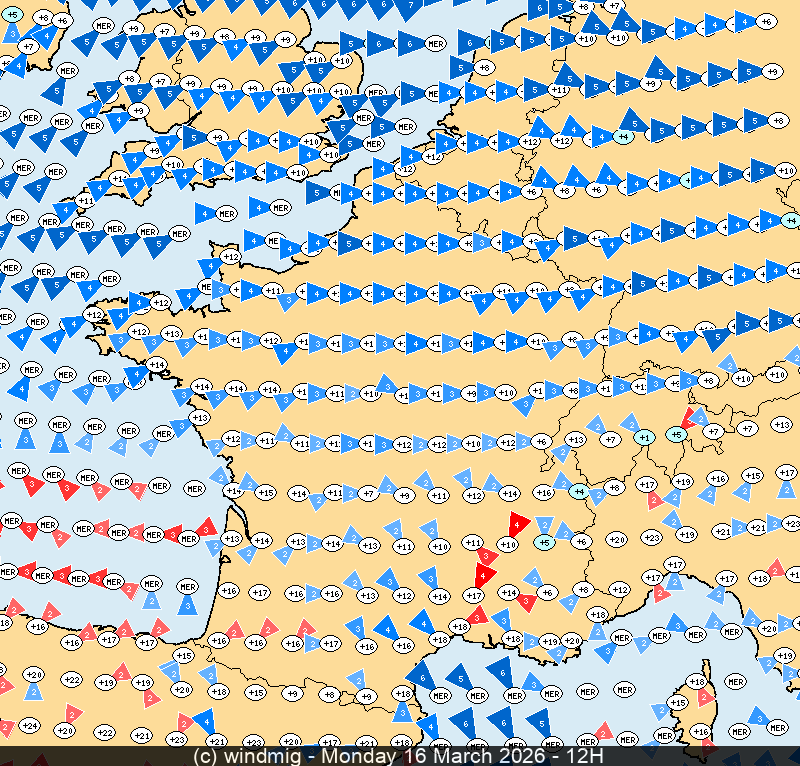The width and height of the screenshot is (800, 766).
Task: Select +23 label between +20 and +19
Action: 651,538
